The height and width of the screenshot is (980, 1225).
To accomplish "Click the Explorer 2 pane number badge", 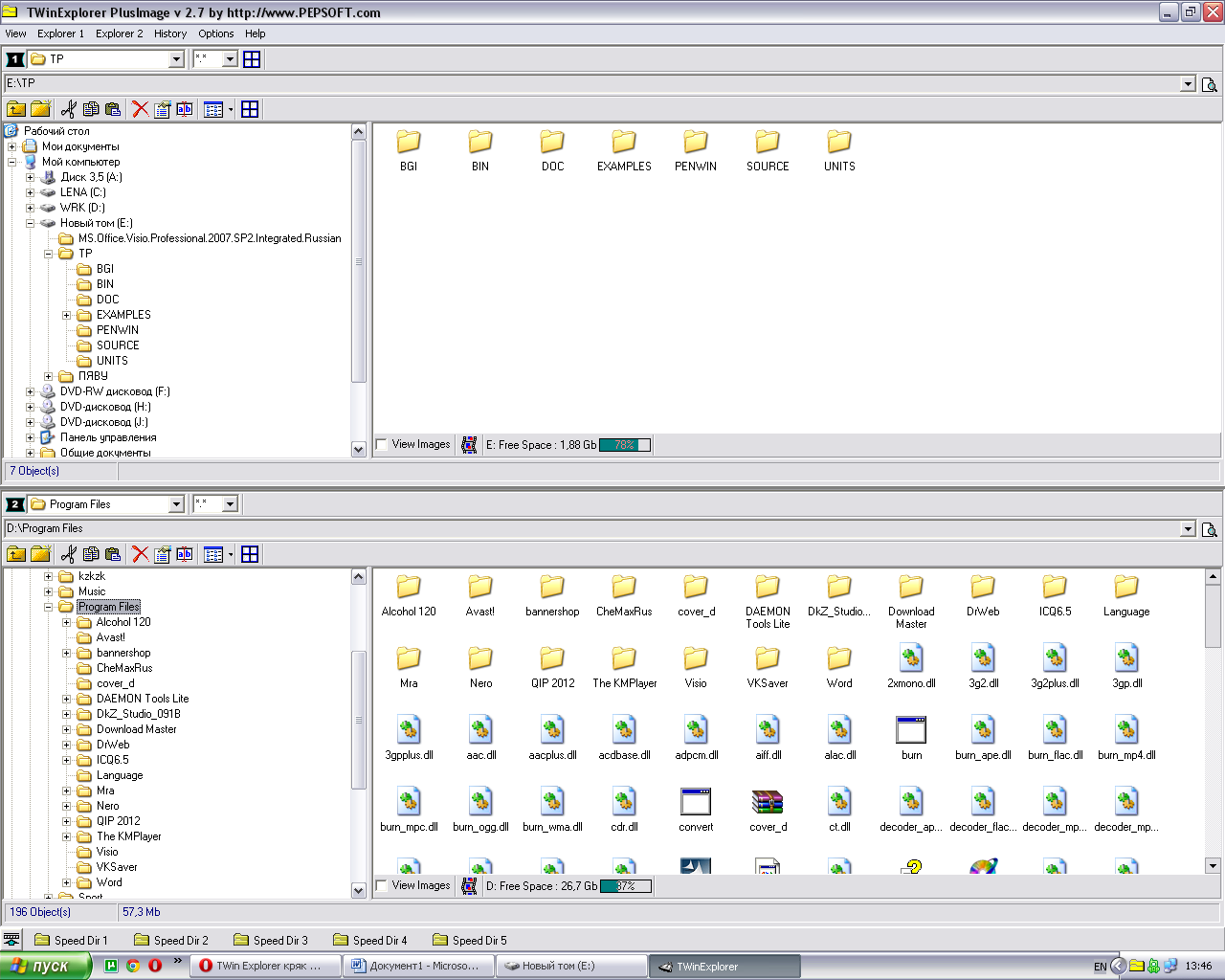I will click(15, 504).
